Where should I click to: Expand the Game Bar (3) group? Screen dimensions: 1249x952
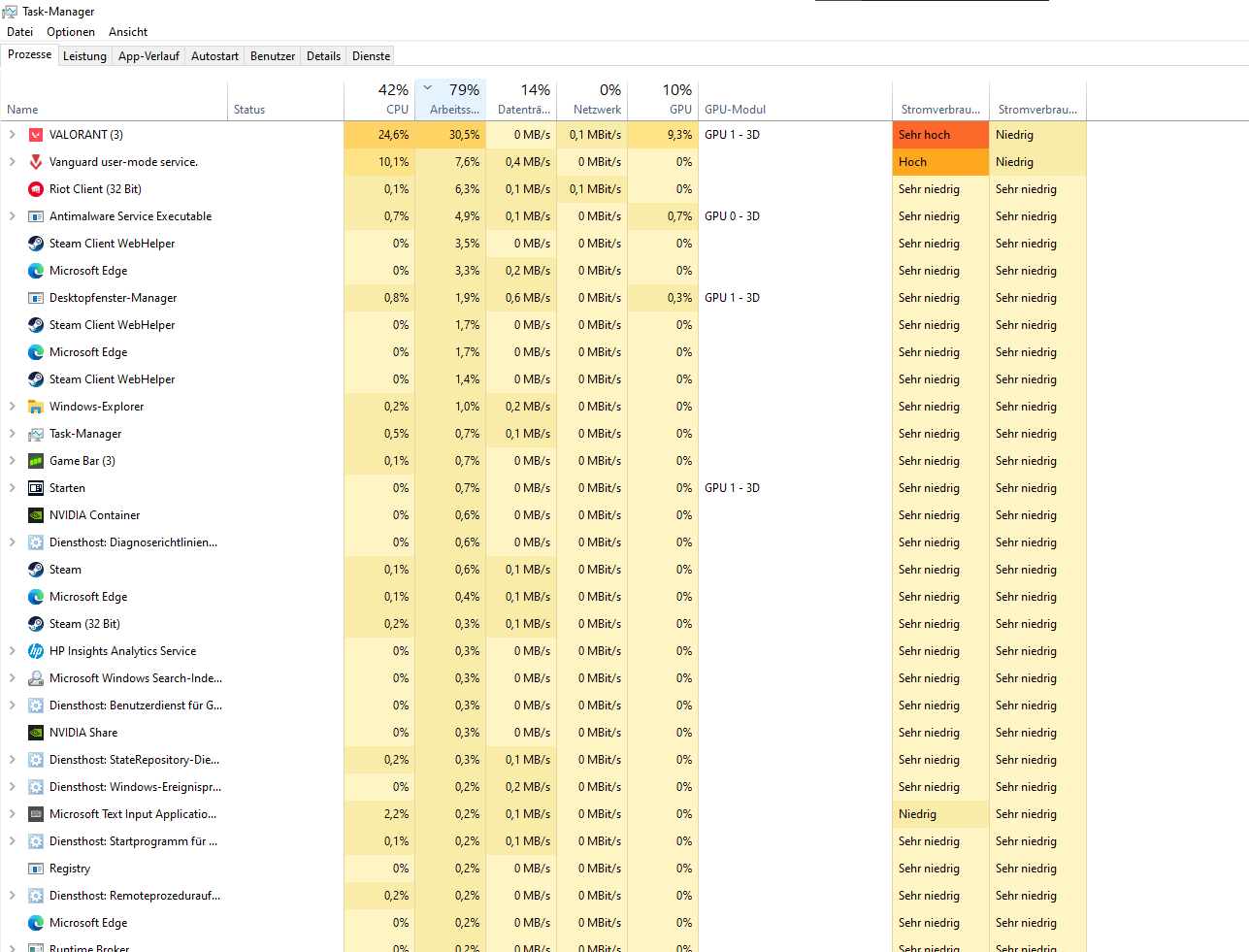[13, 461]
